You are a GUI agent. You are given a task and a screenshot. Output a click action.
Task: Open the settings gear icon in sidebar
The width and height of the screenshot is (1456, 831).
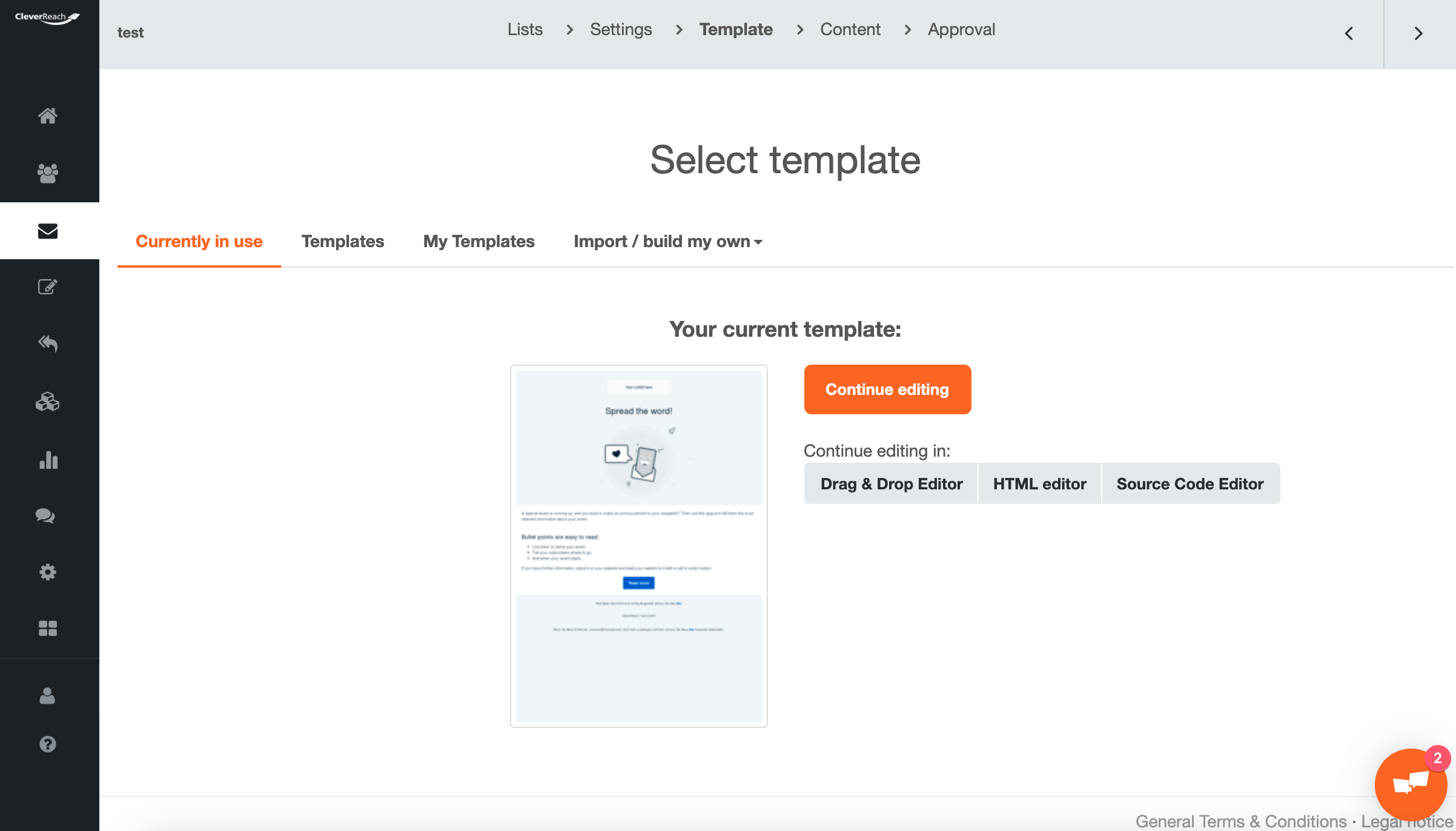point(48,572)
